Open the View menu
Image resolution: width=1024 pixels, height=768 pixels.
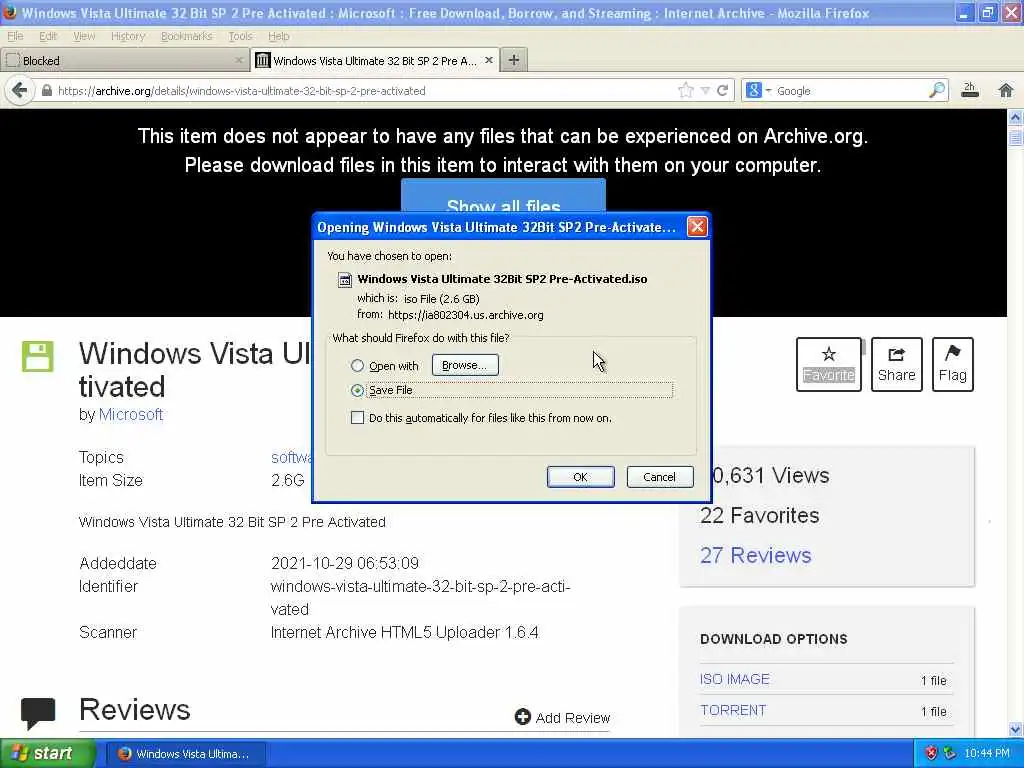click(84, 36)
